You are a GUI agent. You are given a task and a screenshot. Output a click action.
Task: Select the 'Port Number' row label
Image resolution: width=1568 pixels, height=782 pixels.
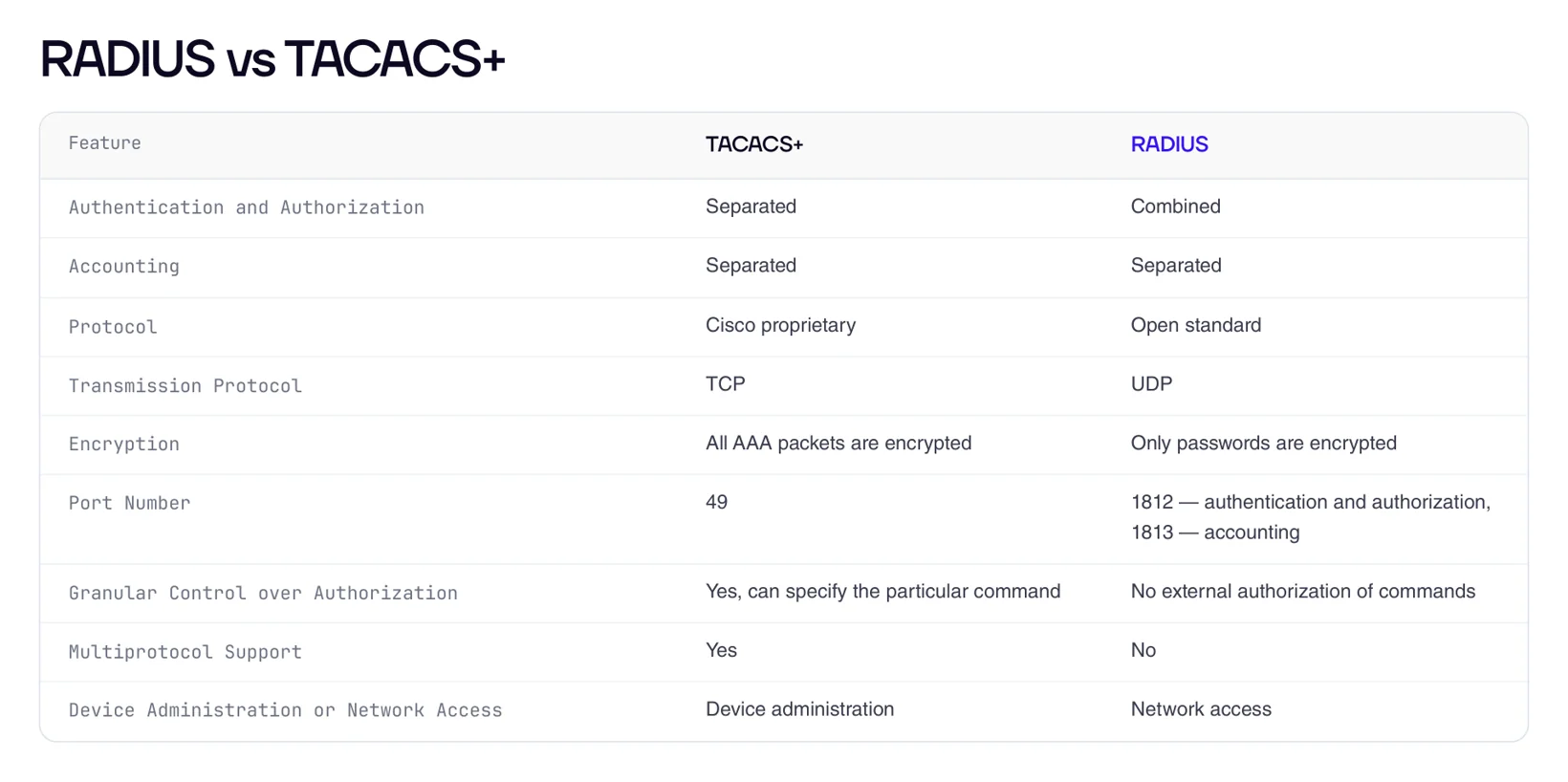click(x=130, y=503)
